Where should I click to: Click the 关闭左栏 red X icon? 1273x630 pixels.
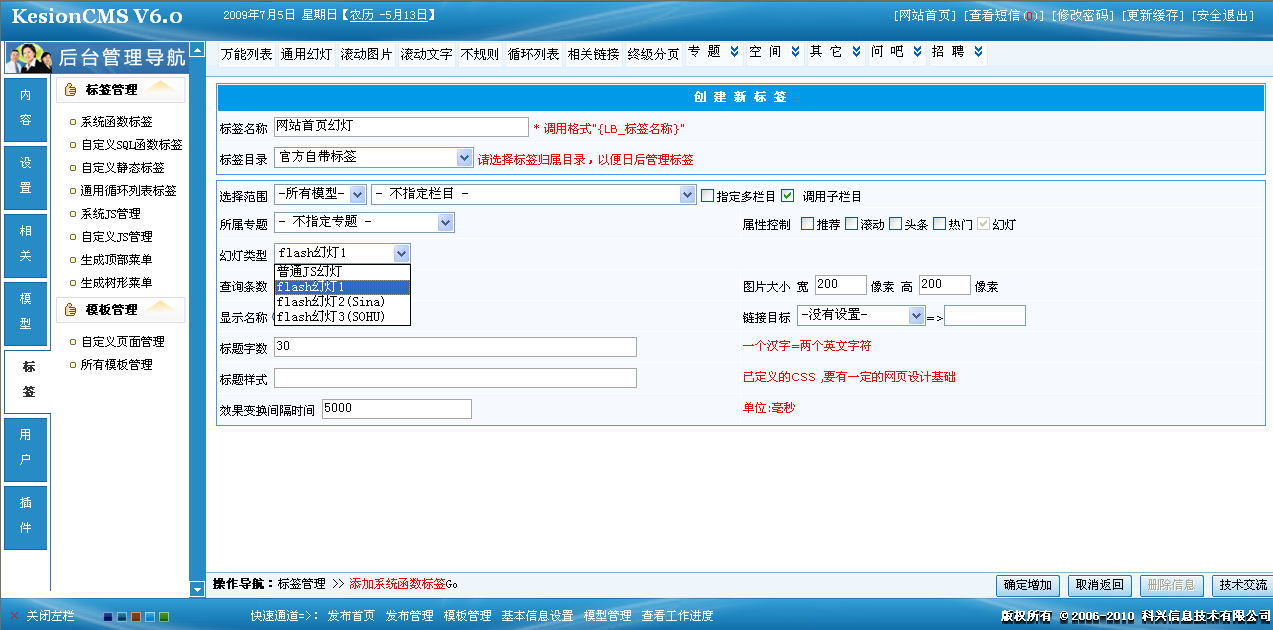point(14,616)
